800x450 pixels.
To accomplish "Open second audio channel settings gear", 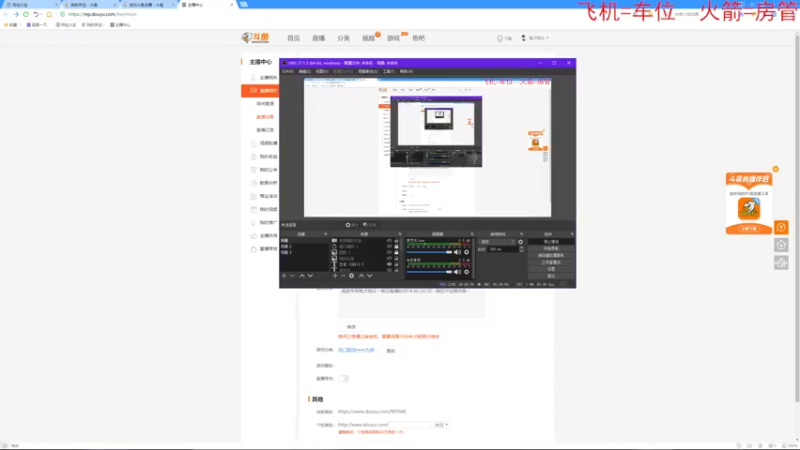I will click(x=467, y=271).
